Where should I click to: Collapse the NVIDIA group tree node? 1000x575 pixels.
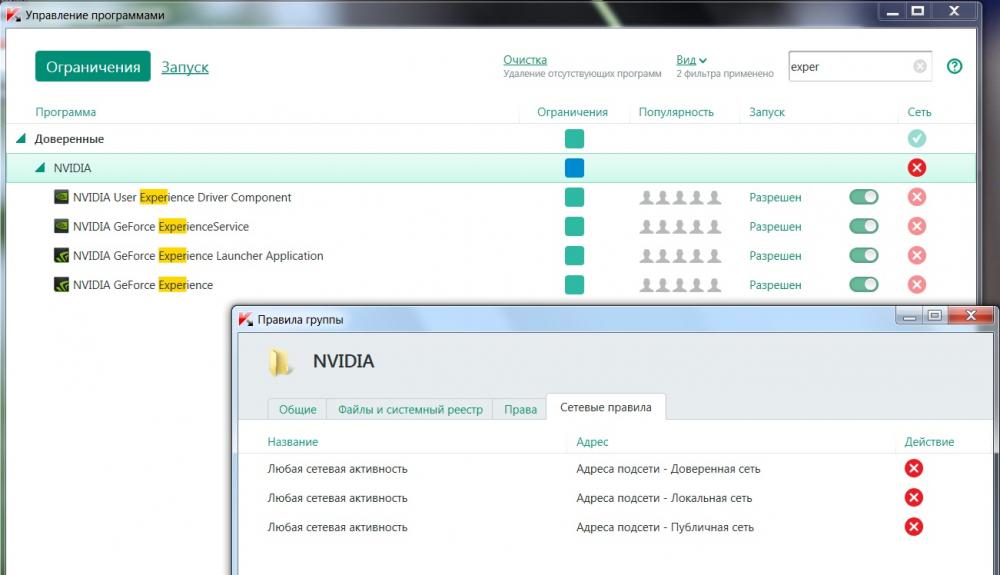click(40, 168)
